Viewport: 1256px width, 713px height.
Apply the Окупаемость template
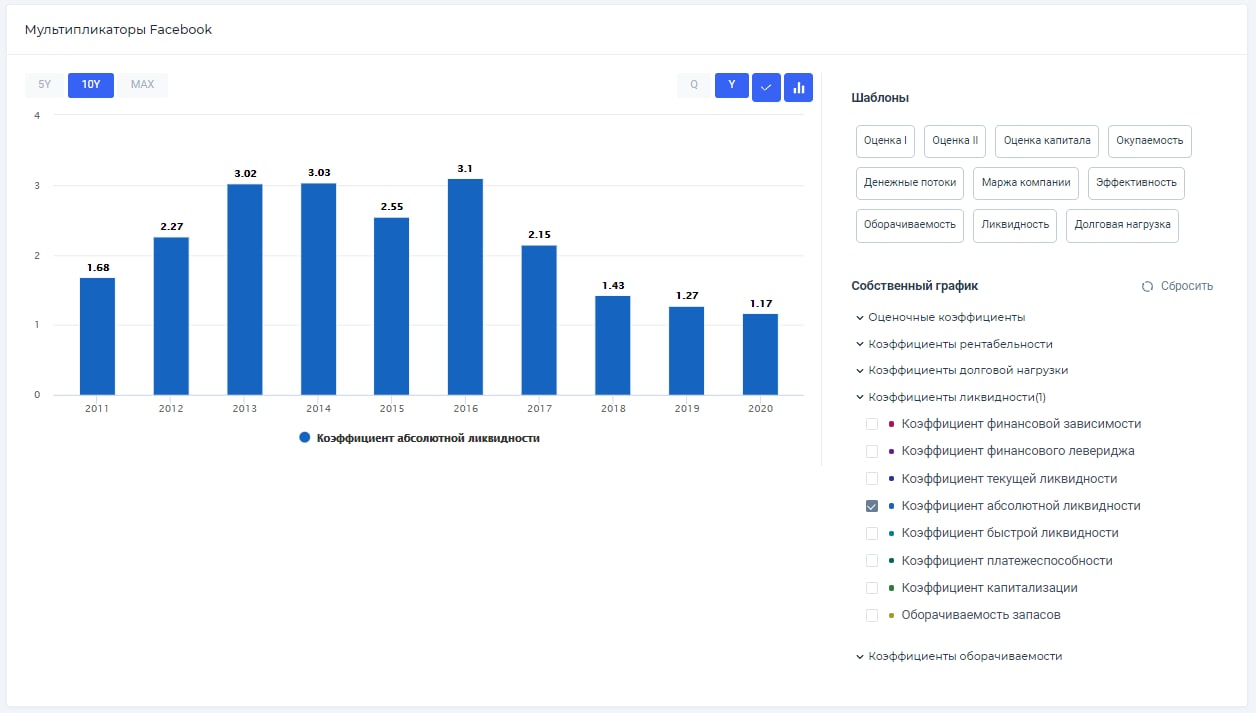pos(1150,141)
